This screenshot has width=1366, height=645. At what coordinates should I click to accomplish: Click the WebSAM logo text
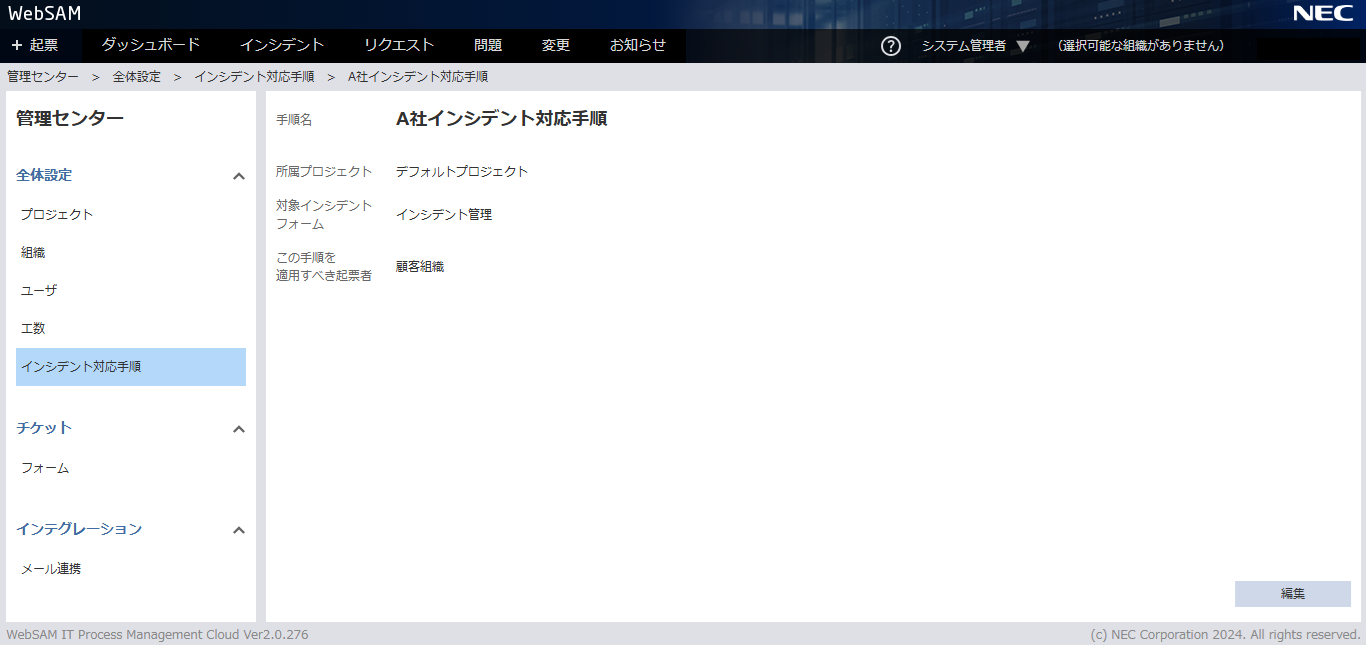[45, 13]
